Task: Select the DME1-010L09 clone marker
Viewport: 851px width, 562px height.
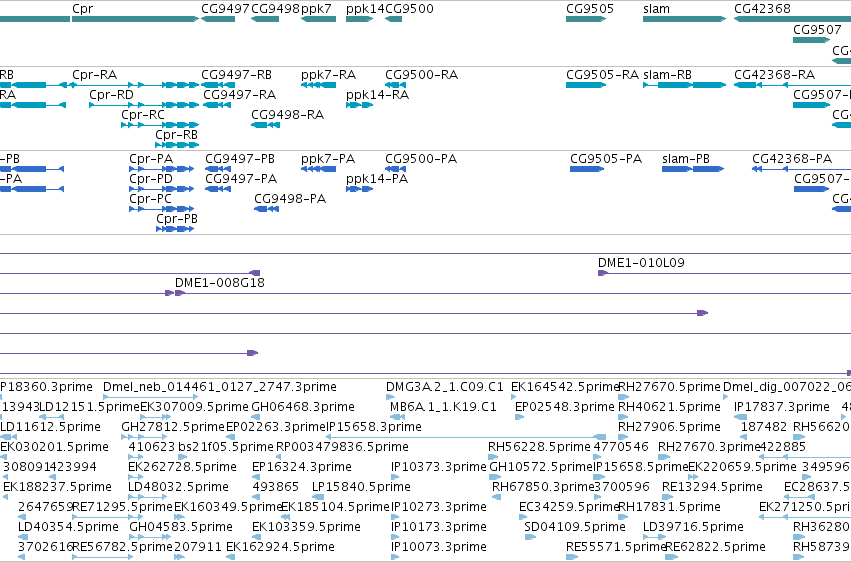Action: point(602,273)
